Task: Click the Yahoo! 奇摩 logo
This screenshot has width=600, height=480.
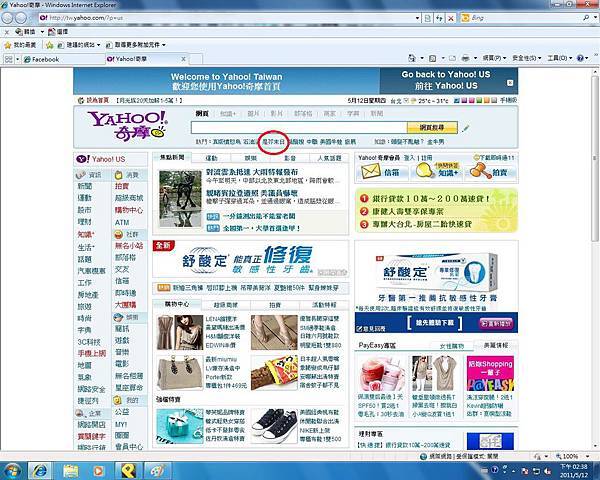Action: (x=127, y=126)
